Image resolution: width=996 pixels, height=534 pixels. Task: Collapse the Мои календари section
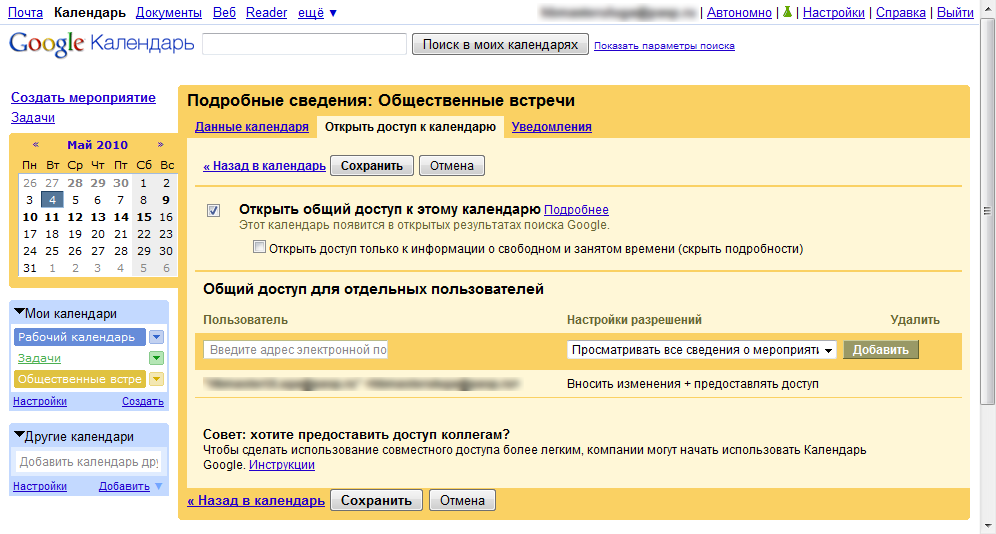click(20, 313)
